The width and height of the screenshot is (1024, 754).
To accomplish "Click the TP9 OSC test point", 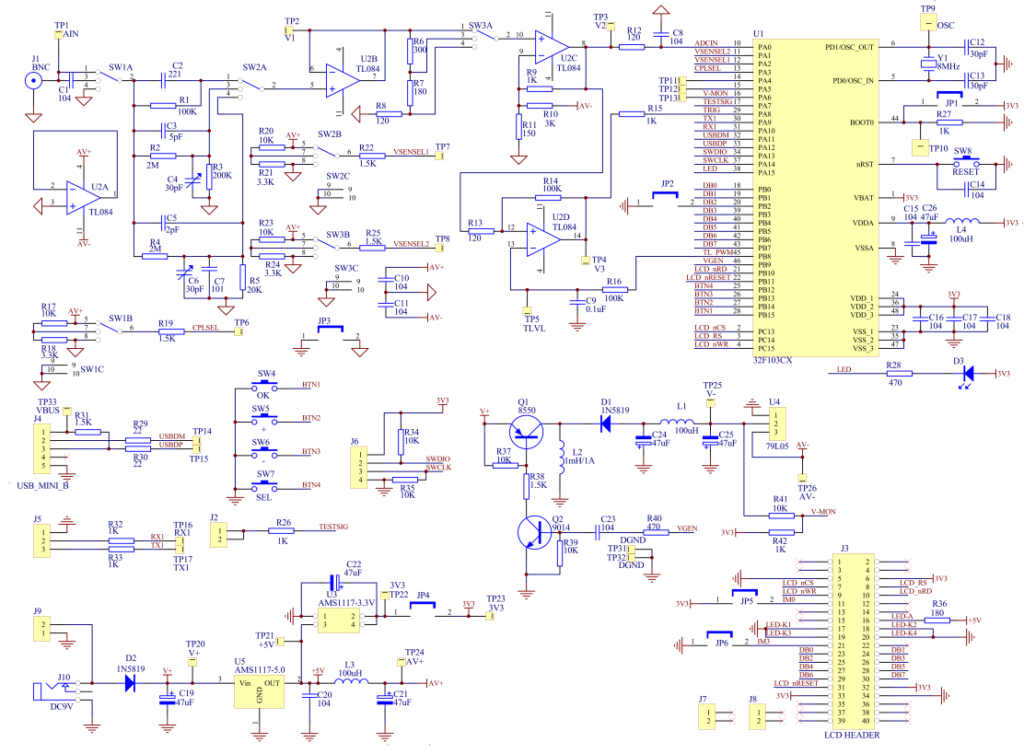I will (929, 22).
